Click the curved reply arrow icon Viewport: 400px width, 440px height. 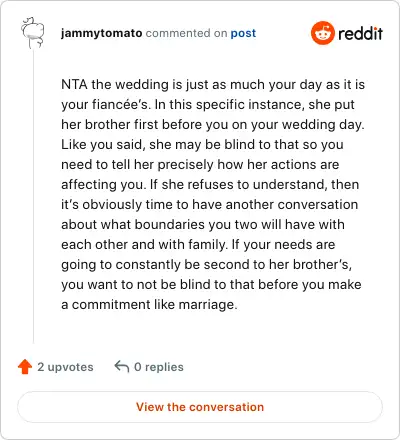click(122, 366)
